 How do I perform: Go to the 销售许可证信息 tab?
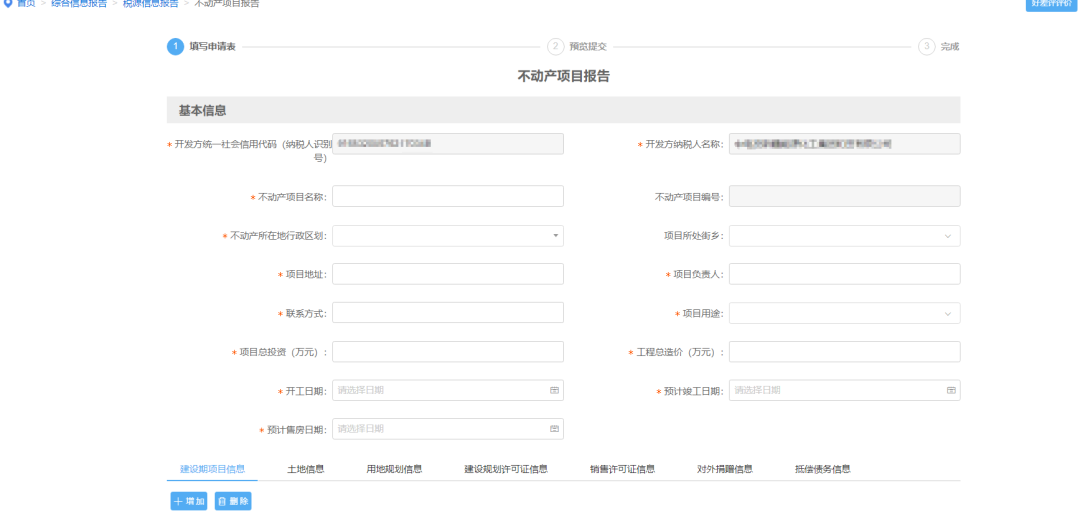tap(622, 469)
